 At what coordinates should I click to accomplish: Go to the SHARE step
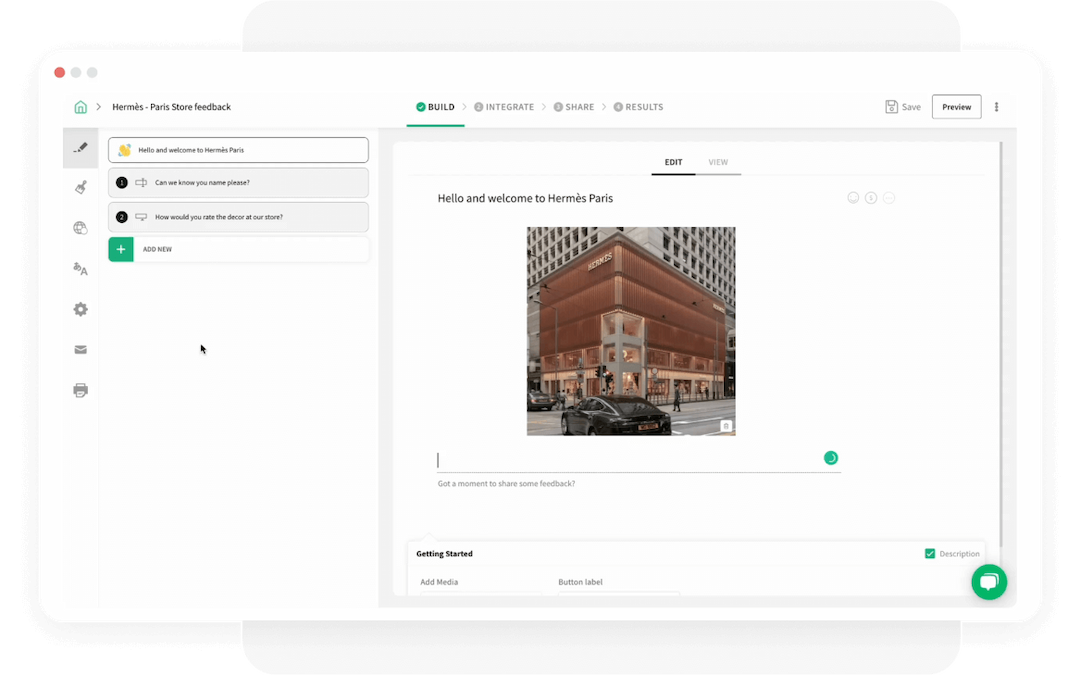tap(574, 106)
